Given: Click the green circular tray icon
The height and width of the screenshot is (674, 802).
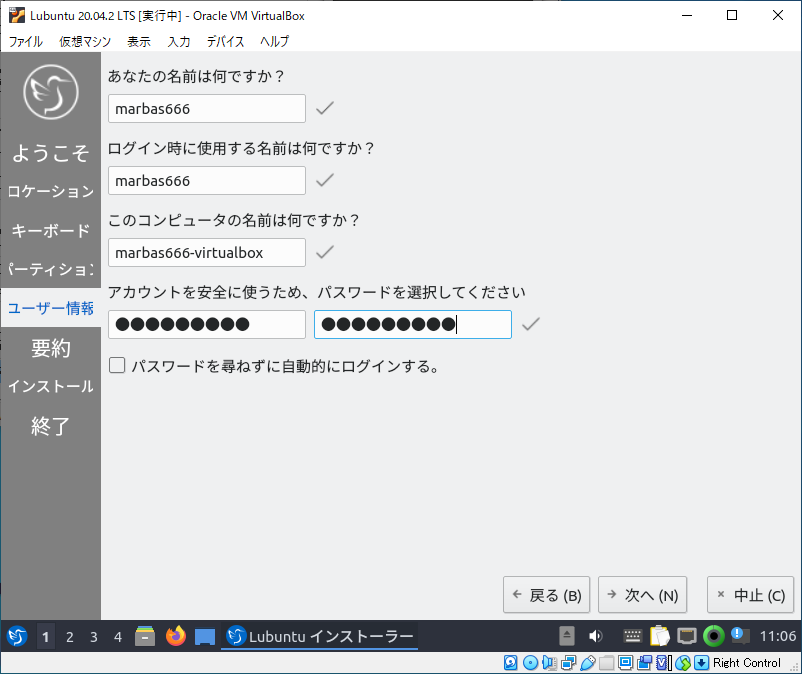Looking at the screenshot, I should coord(714,636).
